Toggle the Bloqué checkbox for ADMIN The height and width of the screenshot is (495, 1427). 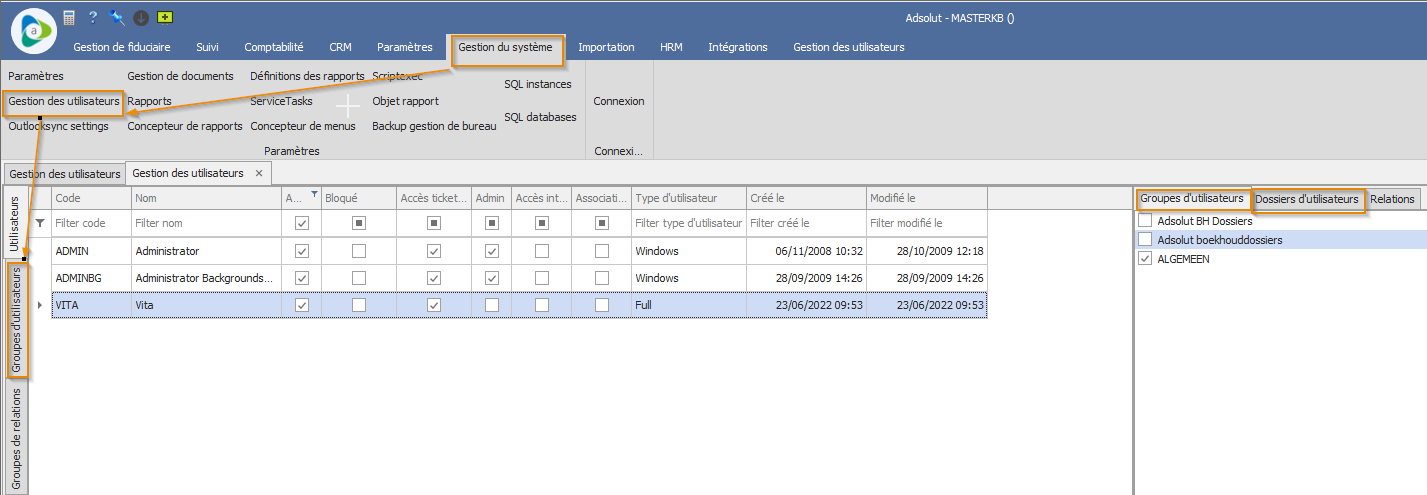pos(359,250)
